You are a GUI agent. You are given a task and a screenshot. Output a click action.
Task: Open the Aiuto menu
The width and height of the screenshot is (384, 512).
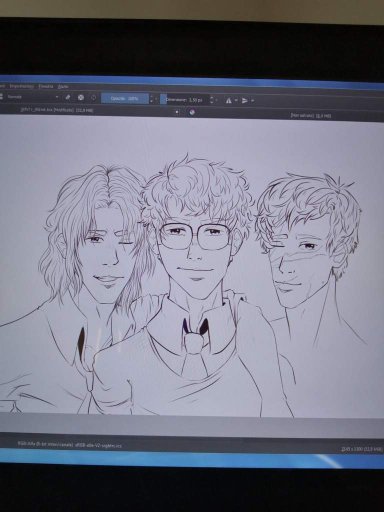(x=63, y=86)
